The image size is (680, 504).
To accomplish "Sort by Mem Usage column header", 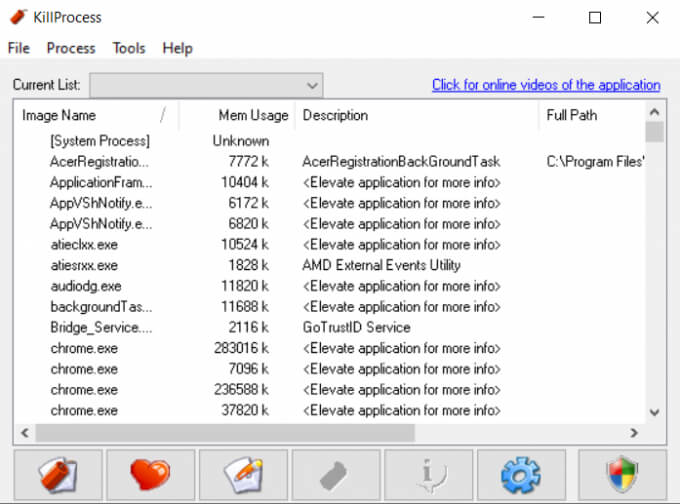I will pyautogui.click(x=237, y=115).
